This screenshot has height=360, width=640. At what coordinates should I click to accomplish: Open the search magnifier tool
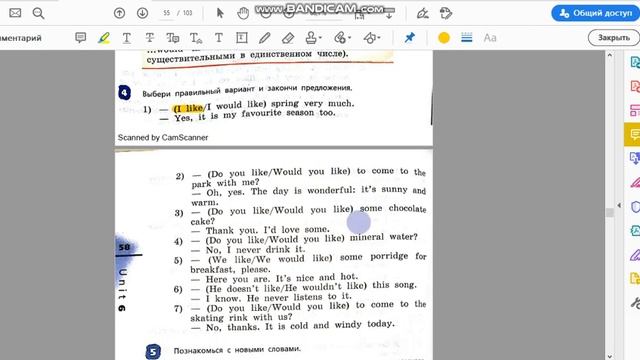pos(38,13)
